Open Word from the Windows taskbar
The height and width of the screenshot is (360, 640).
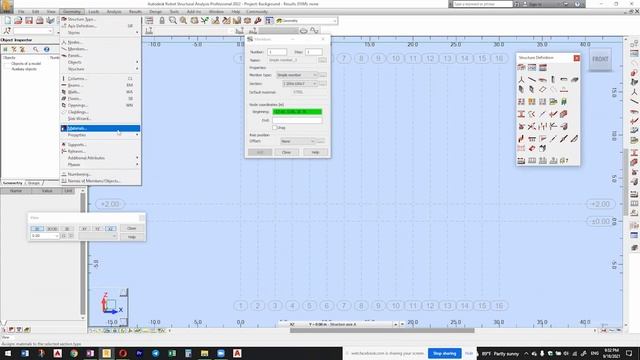(x=25, y=353)
